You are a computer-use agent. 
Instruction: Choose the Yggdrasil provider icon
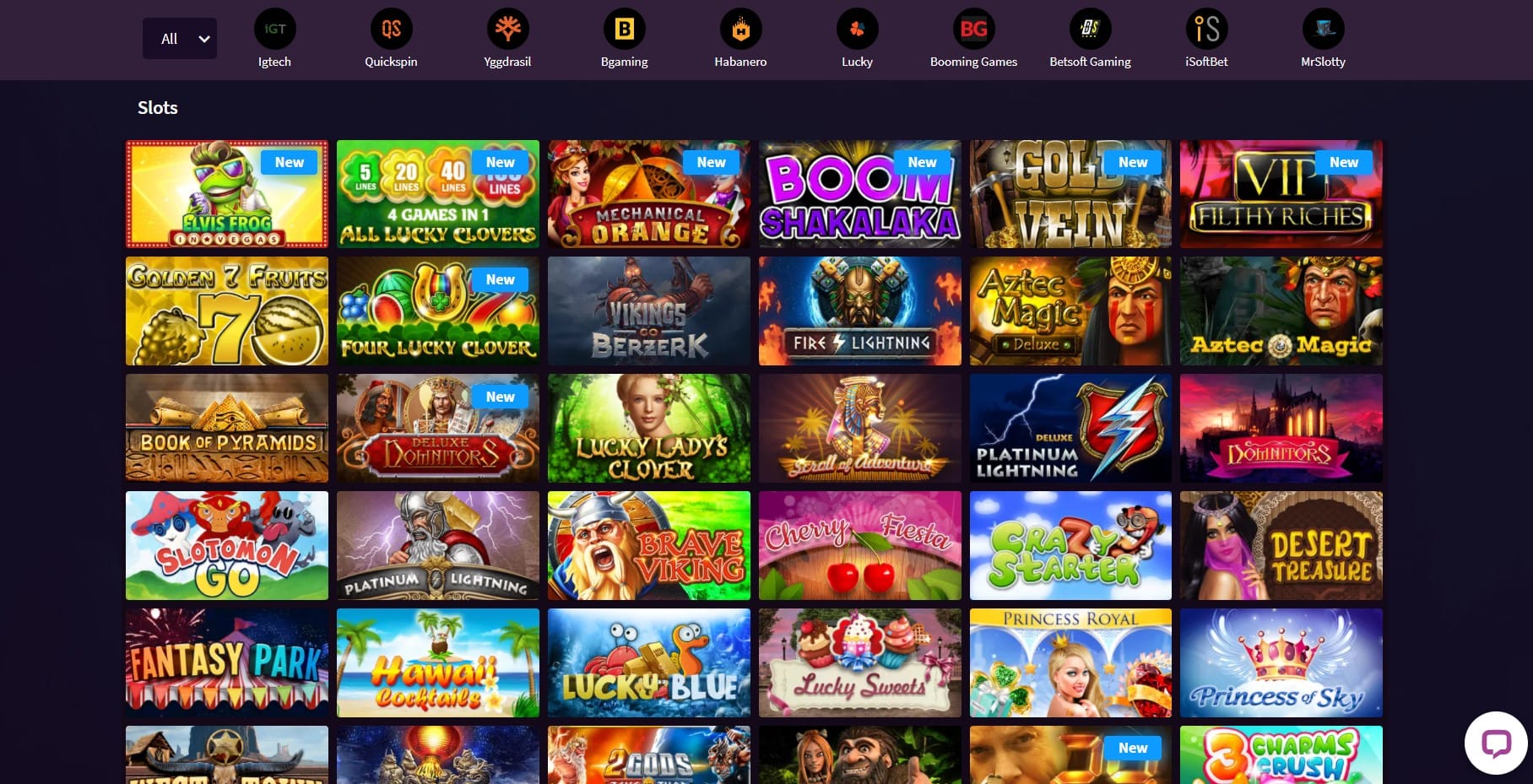pos(507,29)
